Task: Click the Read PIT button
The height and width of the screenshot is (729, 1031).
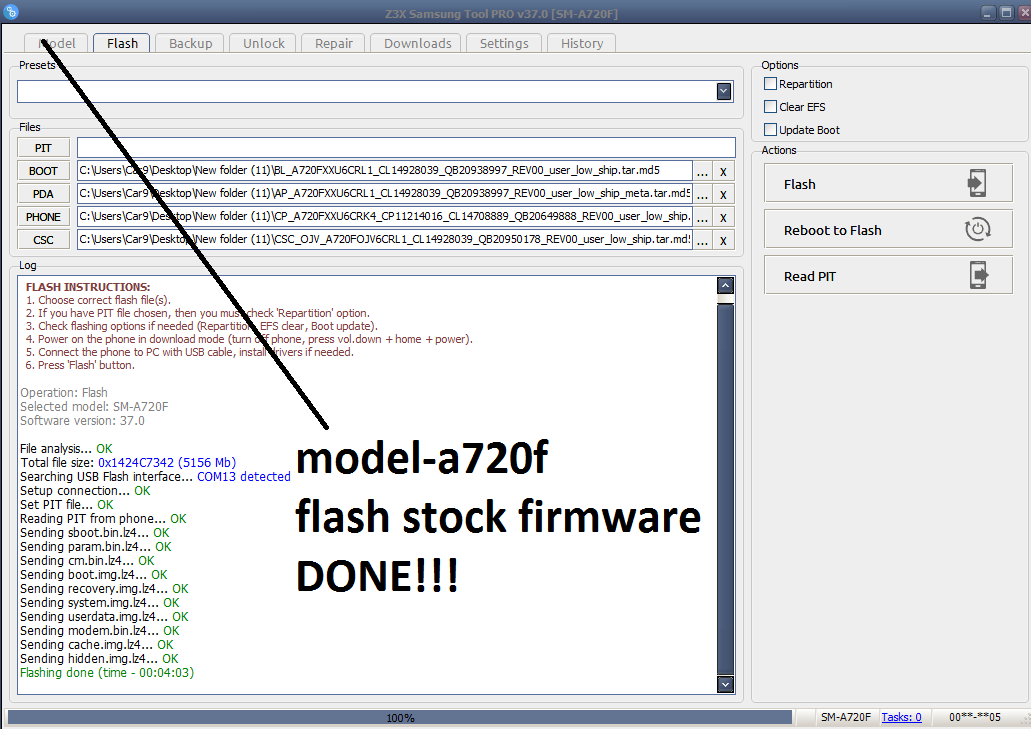Action: tap(888, 275)
